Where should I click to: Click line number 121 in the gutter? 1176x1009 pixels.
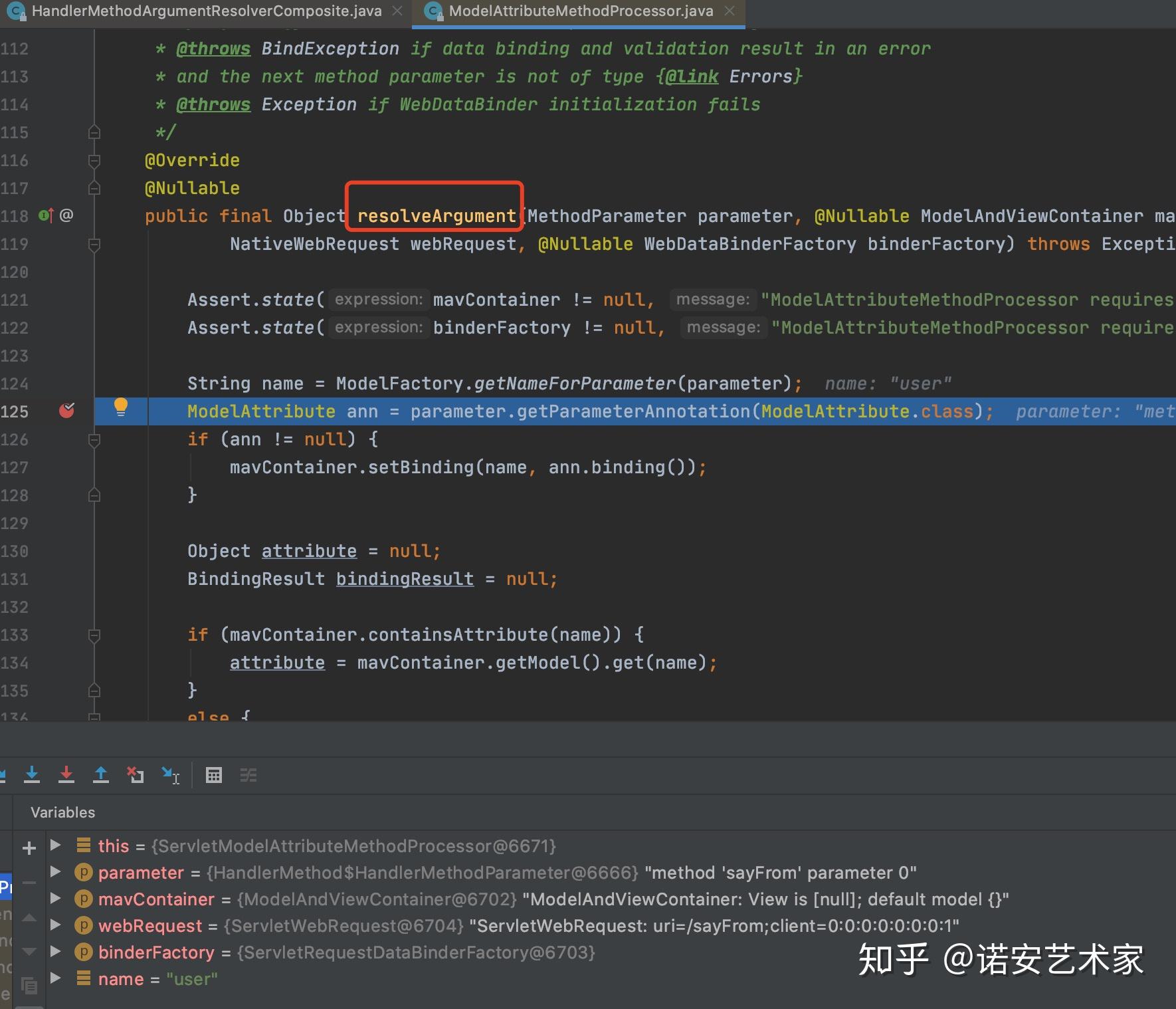click(x=15, y=300)
